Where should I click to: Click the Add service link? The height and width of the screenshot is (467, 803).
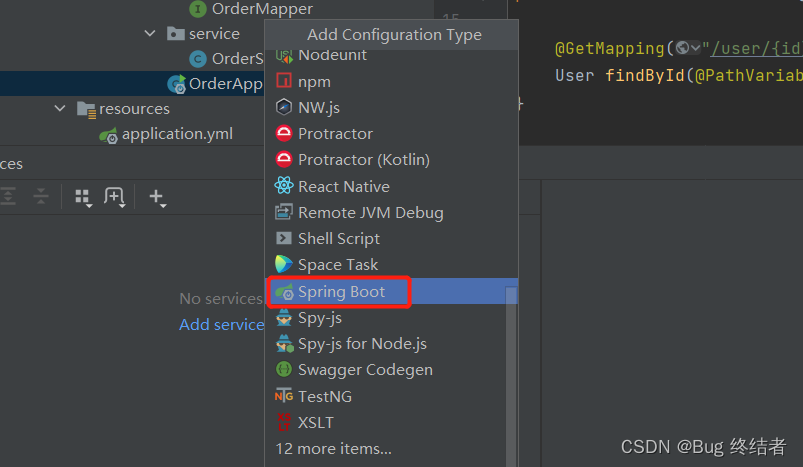click(221, 324)
